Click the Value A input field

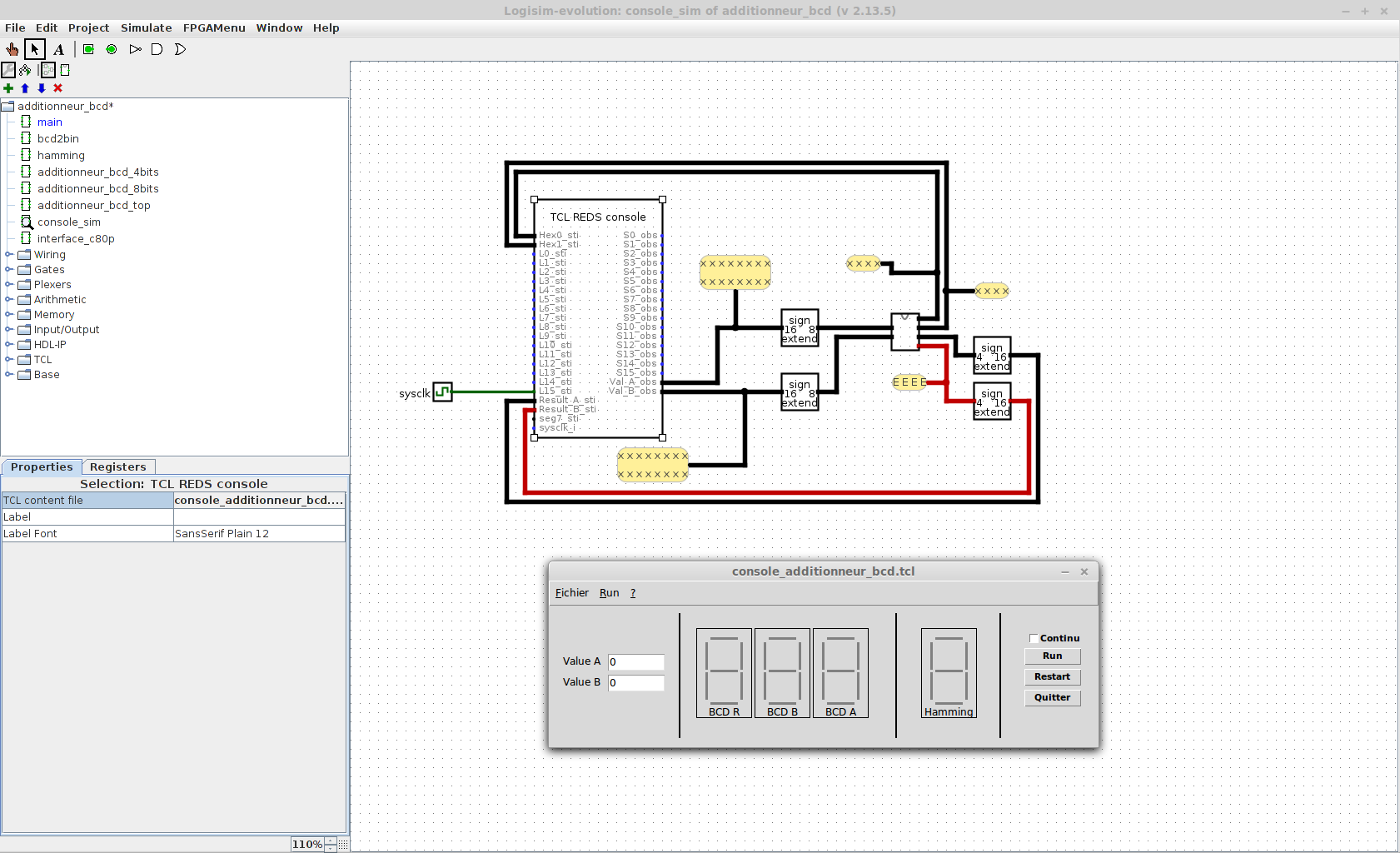click(x=635, y=662)
